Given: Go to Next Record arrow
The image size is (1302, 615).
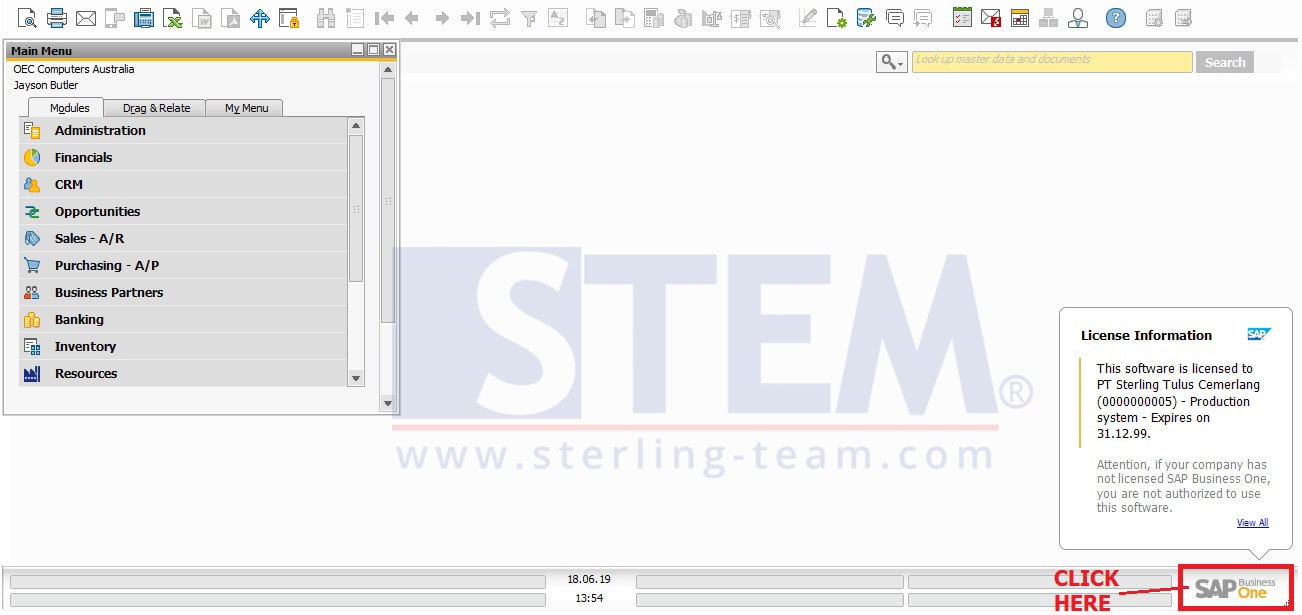Looking at the screenshot, I should [x=442, y=18].
